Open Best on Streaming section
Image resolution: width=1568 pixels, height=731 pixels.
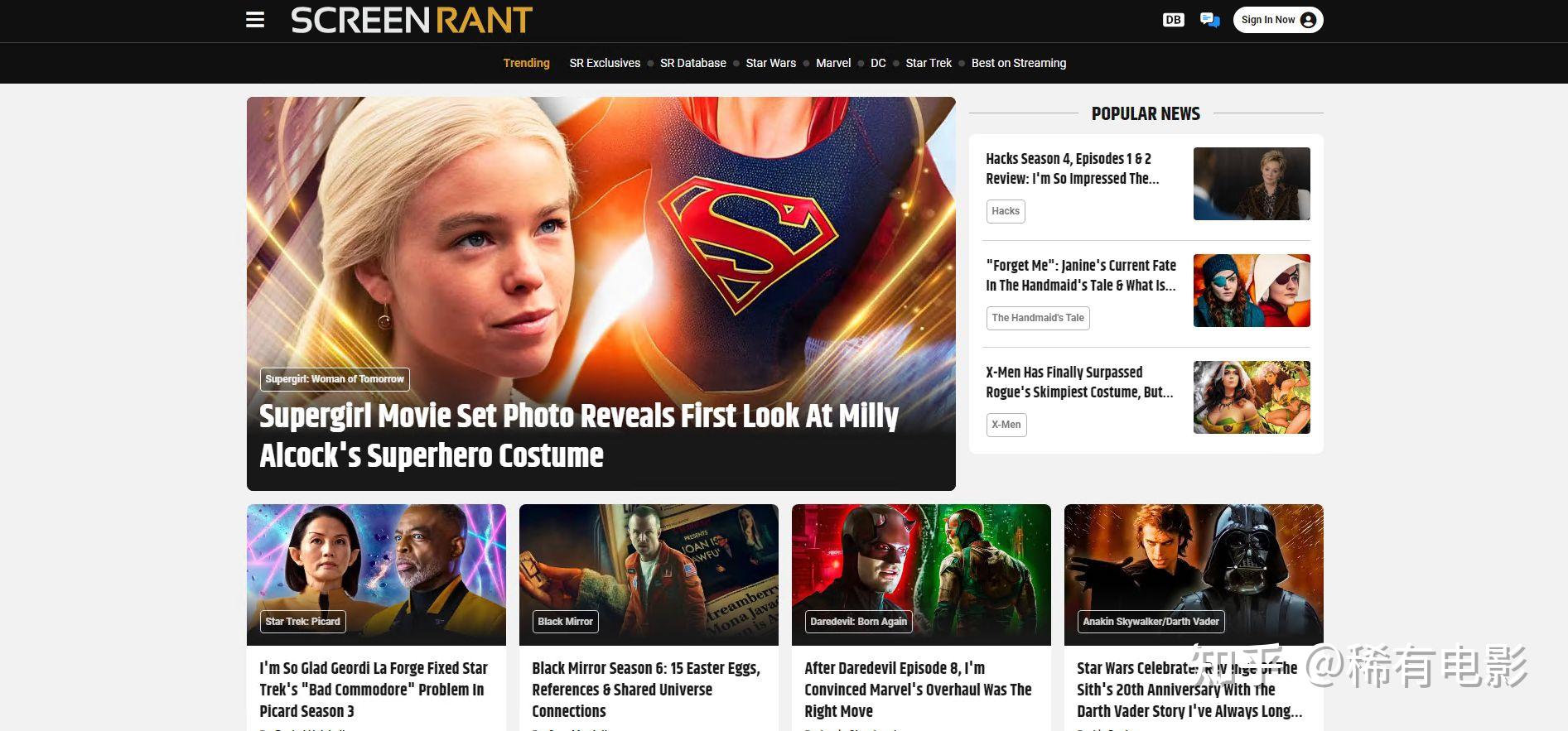click(1019, 63)
